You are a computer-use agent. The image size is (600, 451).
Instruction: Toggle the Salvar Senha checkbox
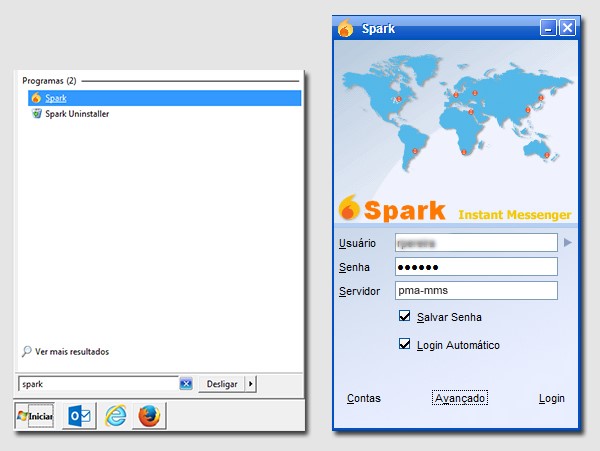[405, 317]
